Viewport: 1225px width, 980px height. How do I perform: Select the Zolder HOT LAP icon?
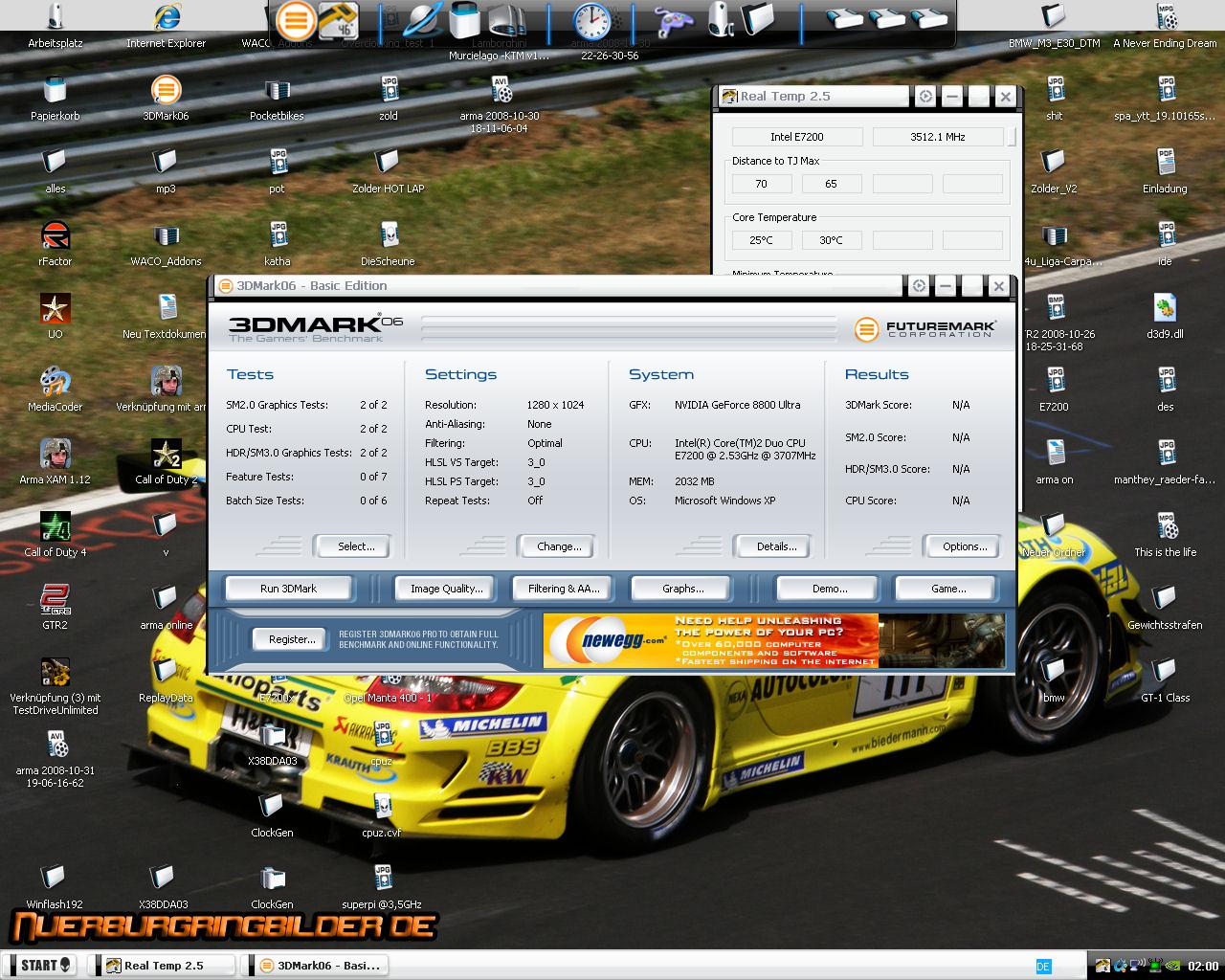[x=388, y=171]
